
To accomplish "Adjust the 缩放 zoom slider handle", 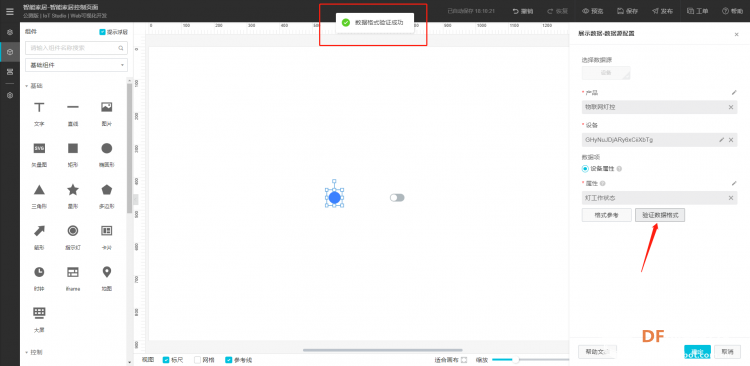I will [x=516, y=360].
